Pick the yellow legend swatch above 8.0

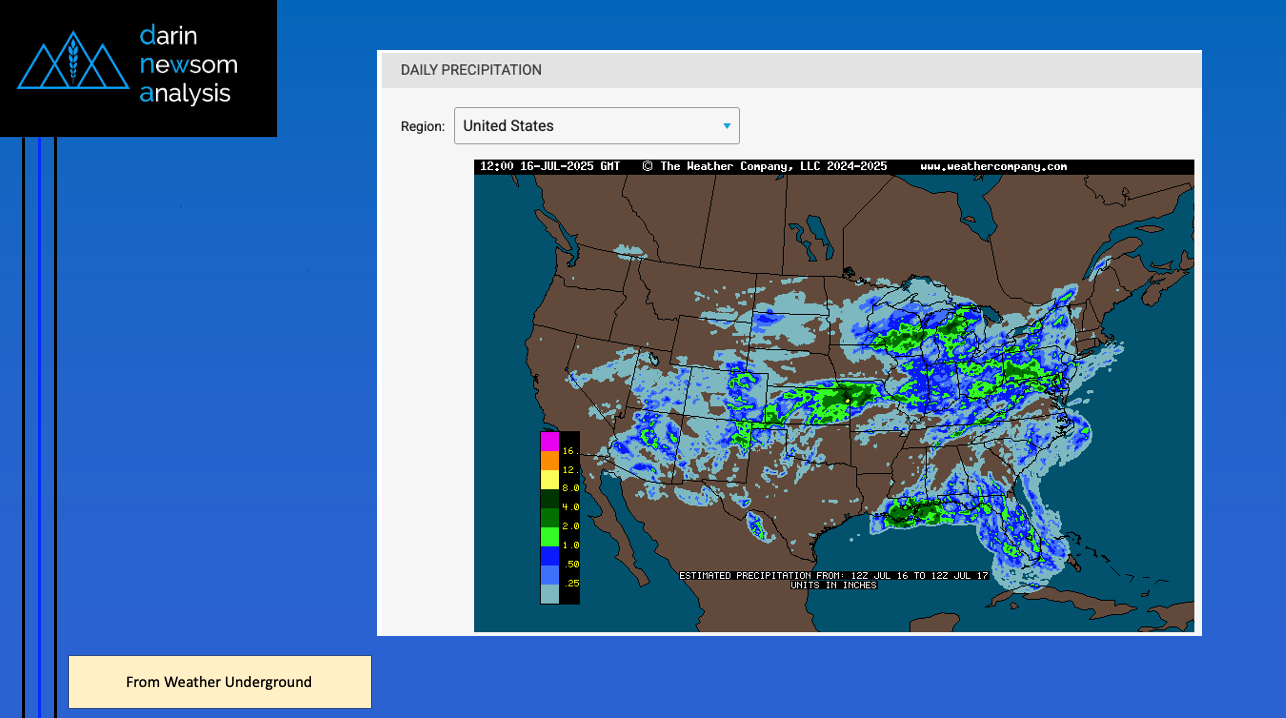click(549, 479)
